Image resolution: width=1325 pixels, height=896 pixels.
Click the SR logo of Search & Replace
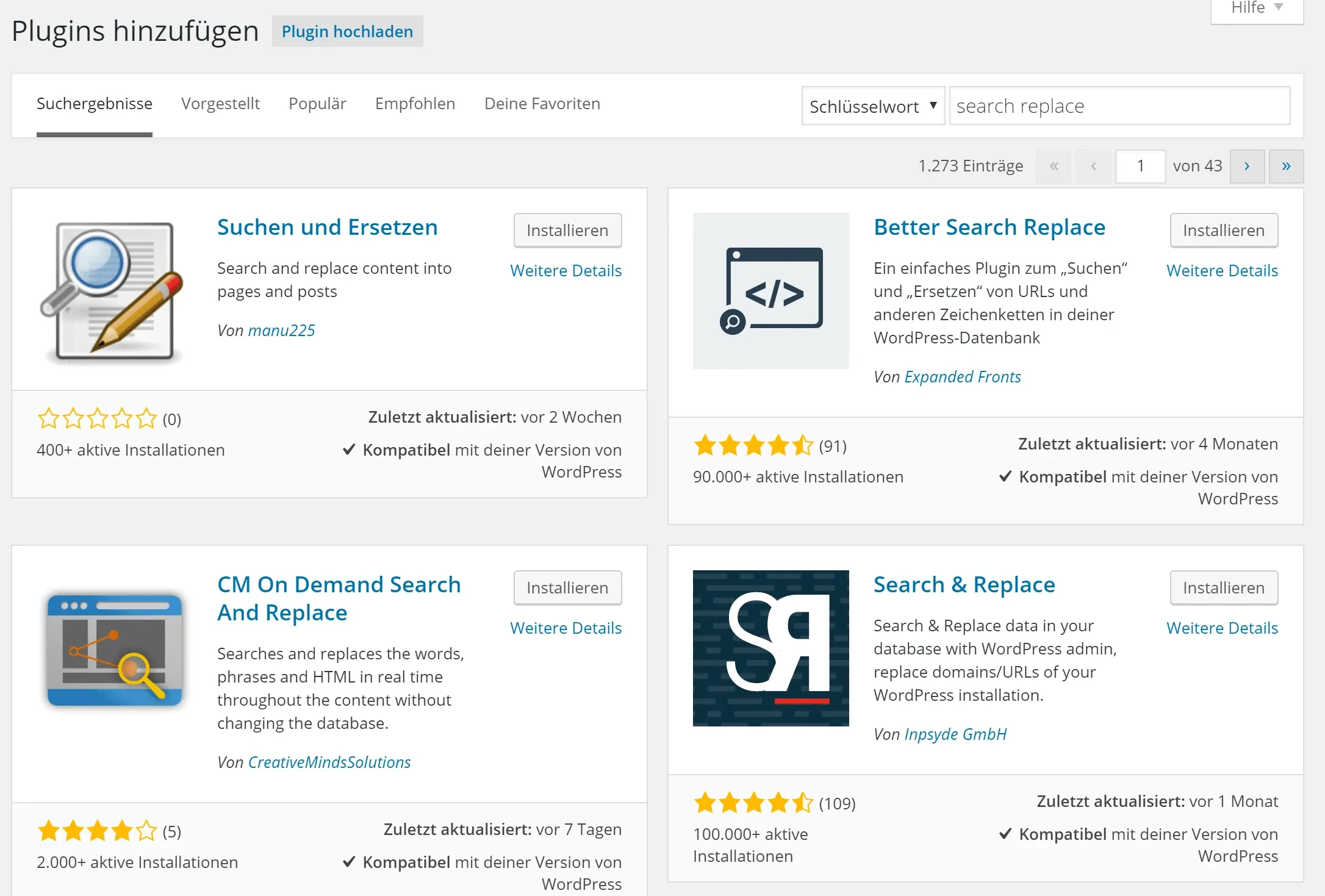[770, 648]
